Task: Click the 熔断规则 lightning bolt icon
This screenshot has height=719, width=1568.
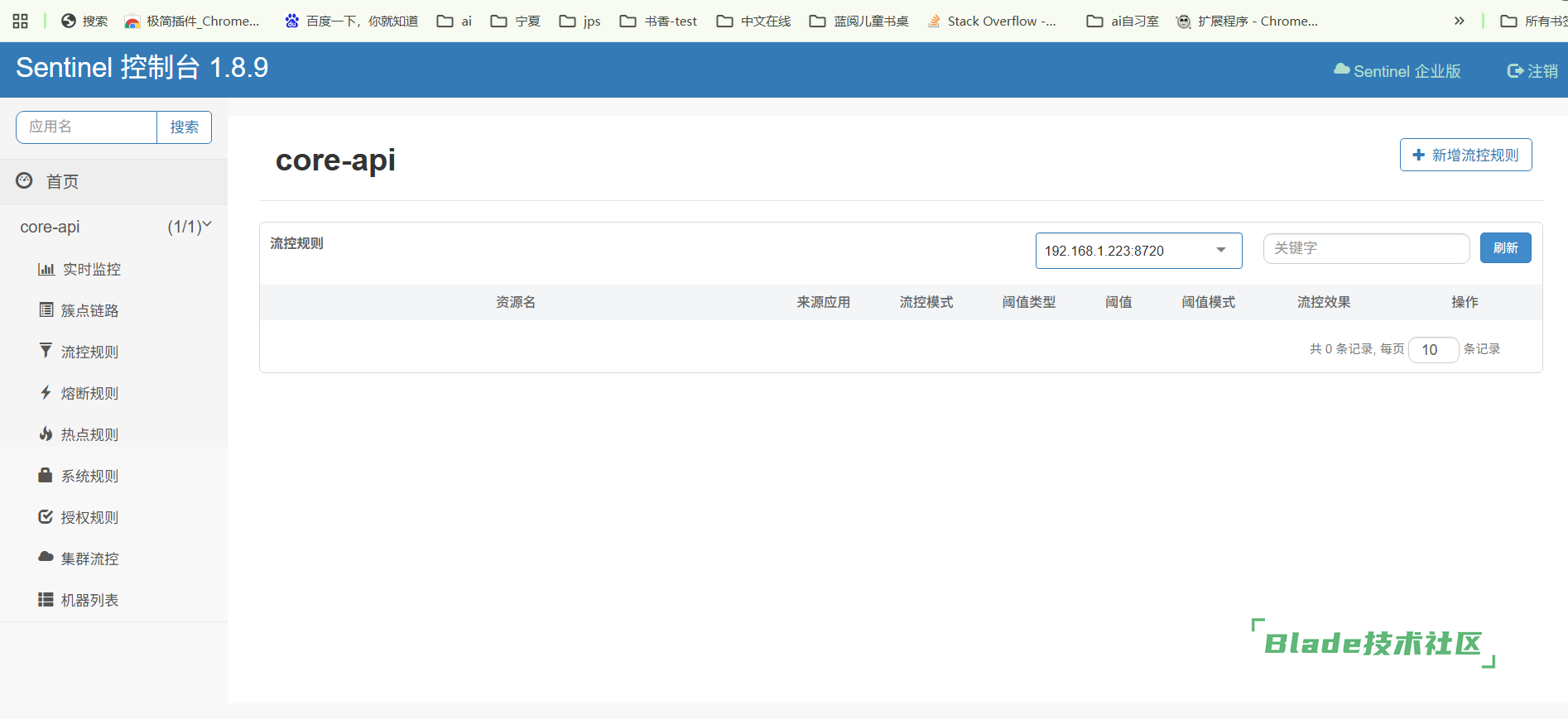Action: coord(46,392)
